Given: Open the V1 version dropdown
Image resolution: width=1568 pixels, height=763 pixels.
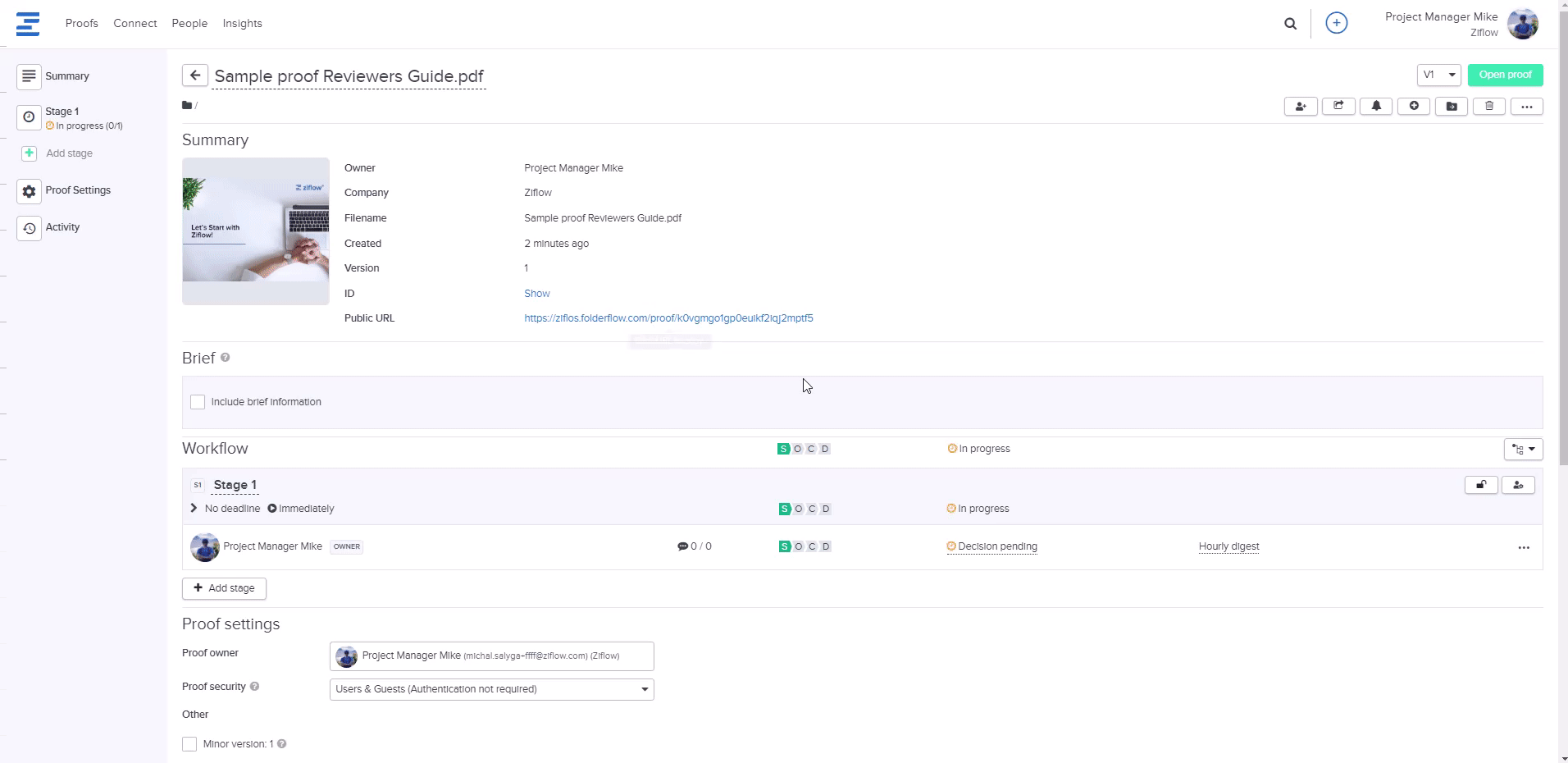Looking at the screenshot, I should (1438, 75).
